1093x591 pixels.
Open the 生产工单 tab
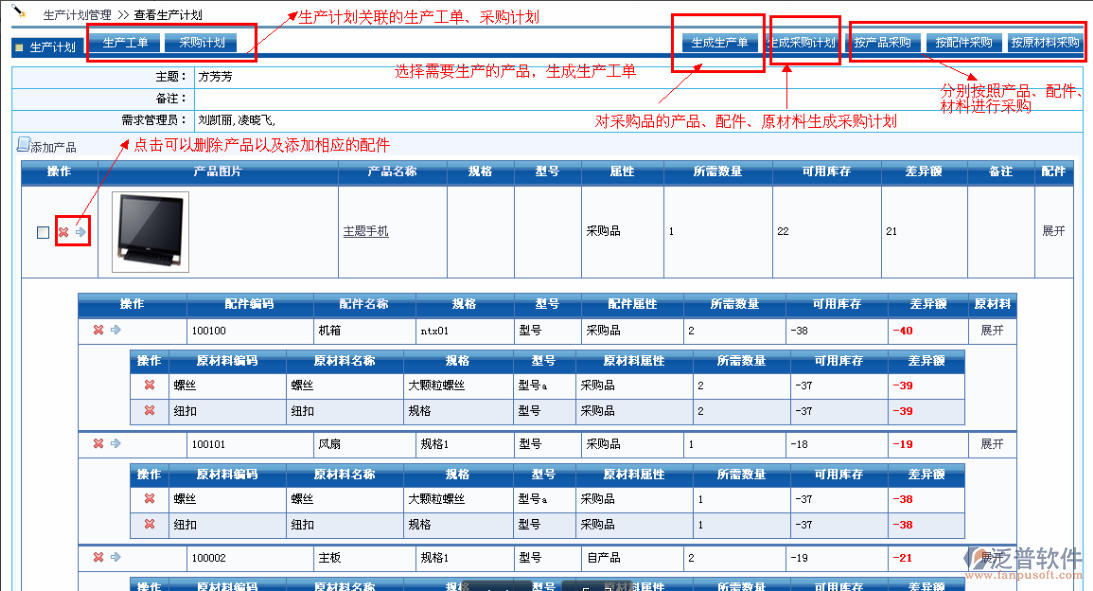(x=125, y=43)
